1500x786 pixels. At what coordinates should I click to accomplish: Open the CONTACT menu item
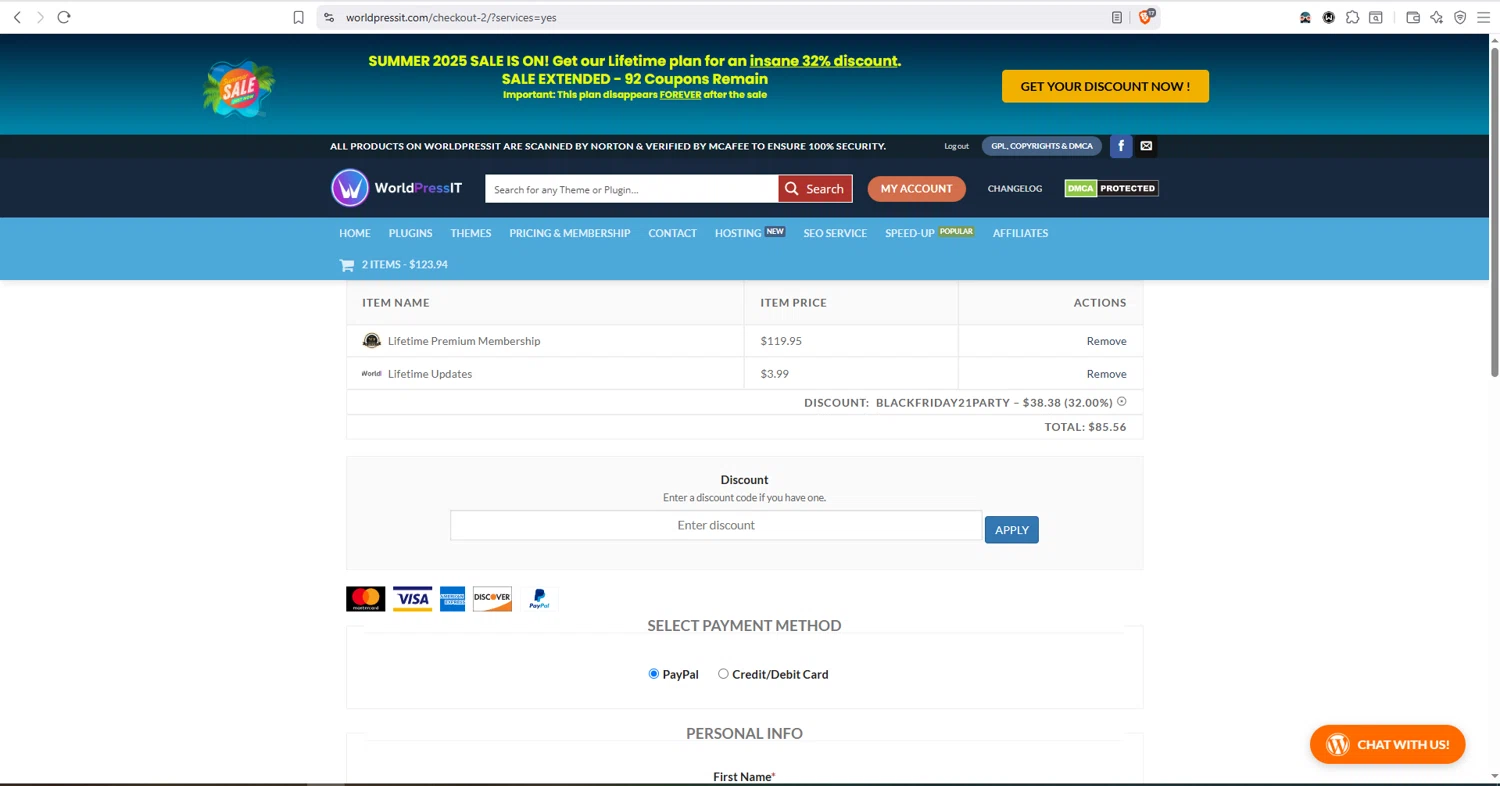pyautogui.click(x=672, y=233)
